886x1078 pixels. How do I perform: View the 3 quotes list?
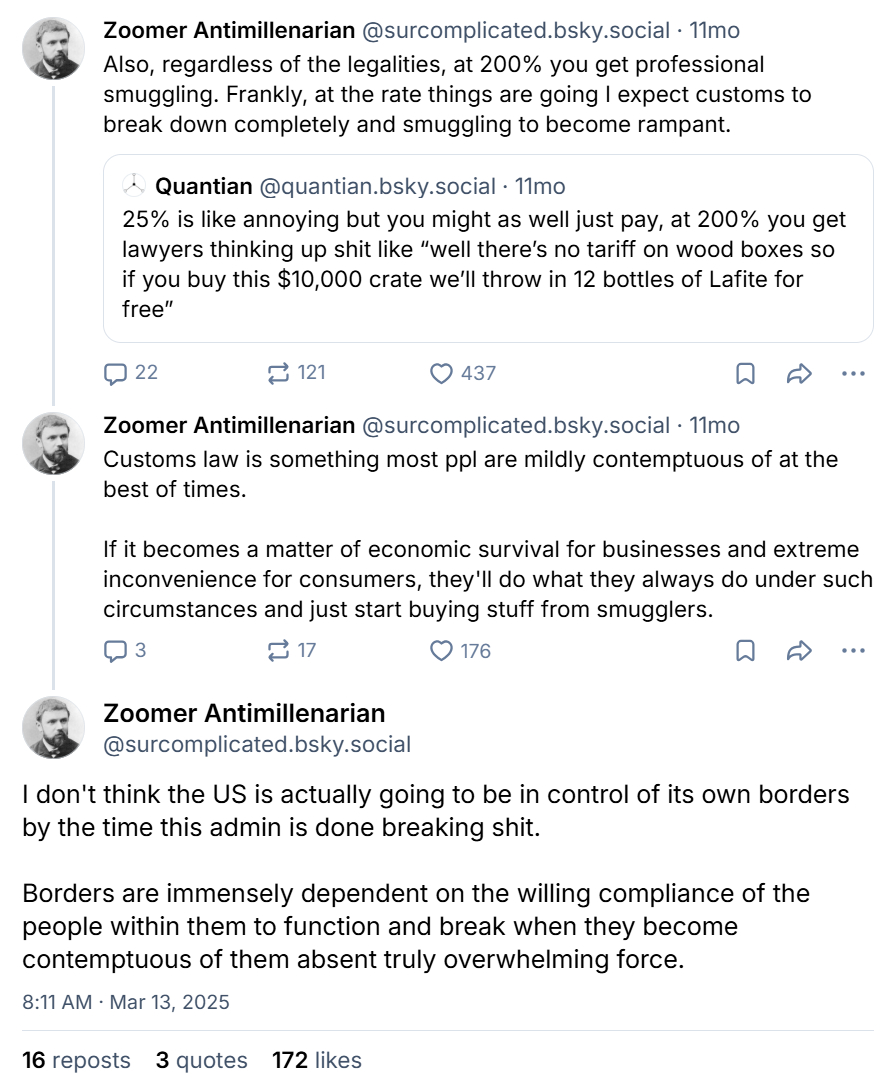tap(201, 1060)
